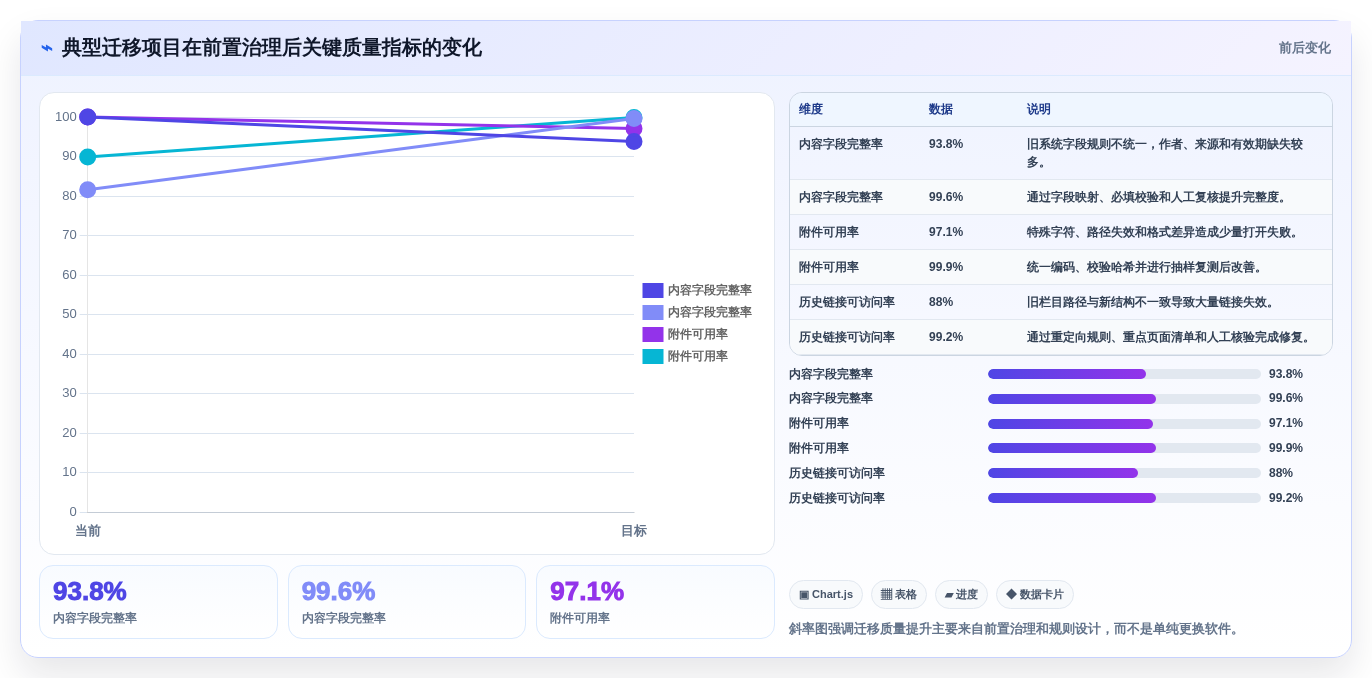Screen dimensions: 1372x678
Task: Click the 99.2% 历史链接可访问率 progress bar
Action: tap(1124, 498)
